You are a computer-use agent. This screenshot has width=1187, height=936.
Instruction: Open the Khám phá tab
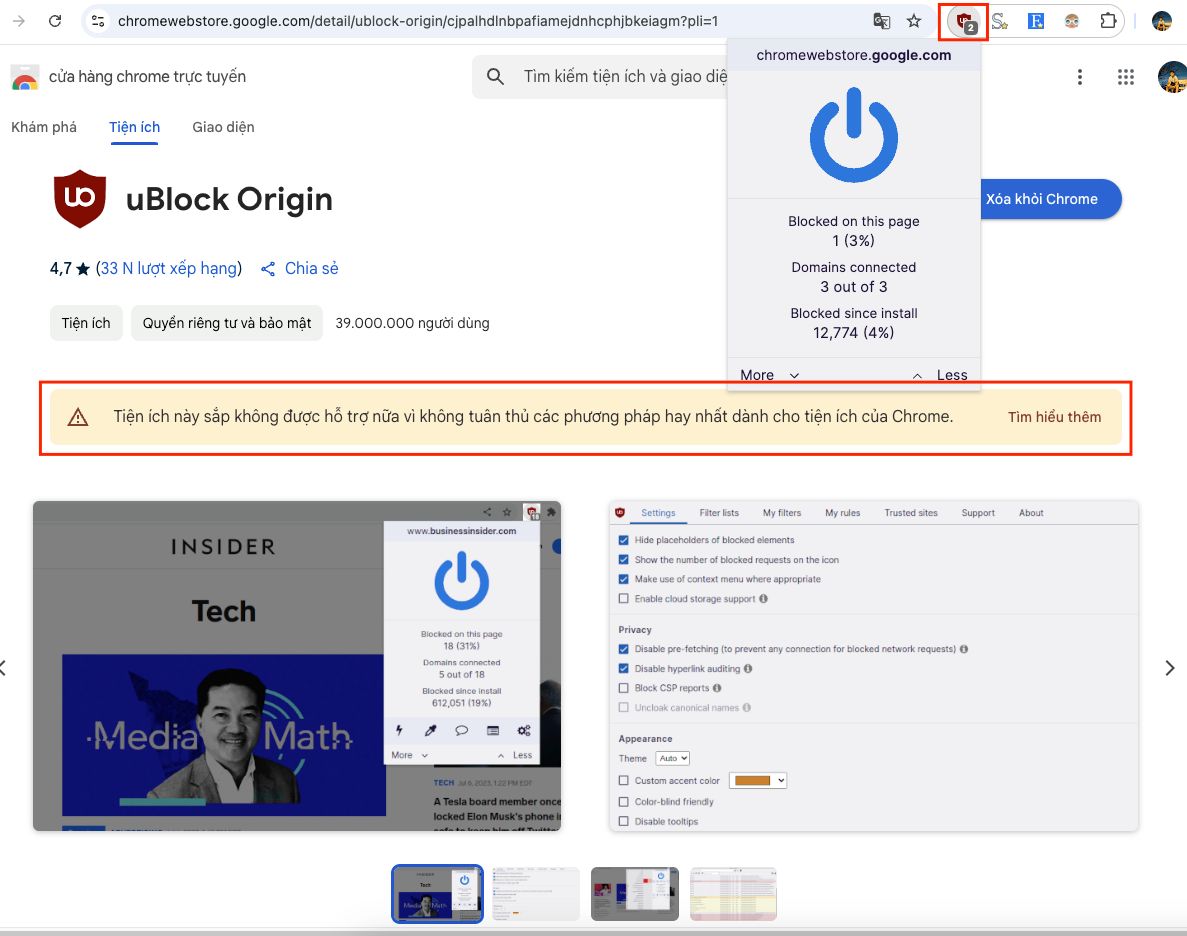click(x=44, y=127)
